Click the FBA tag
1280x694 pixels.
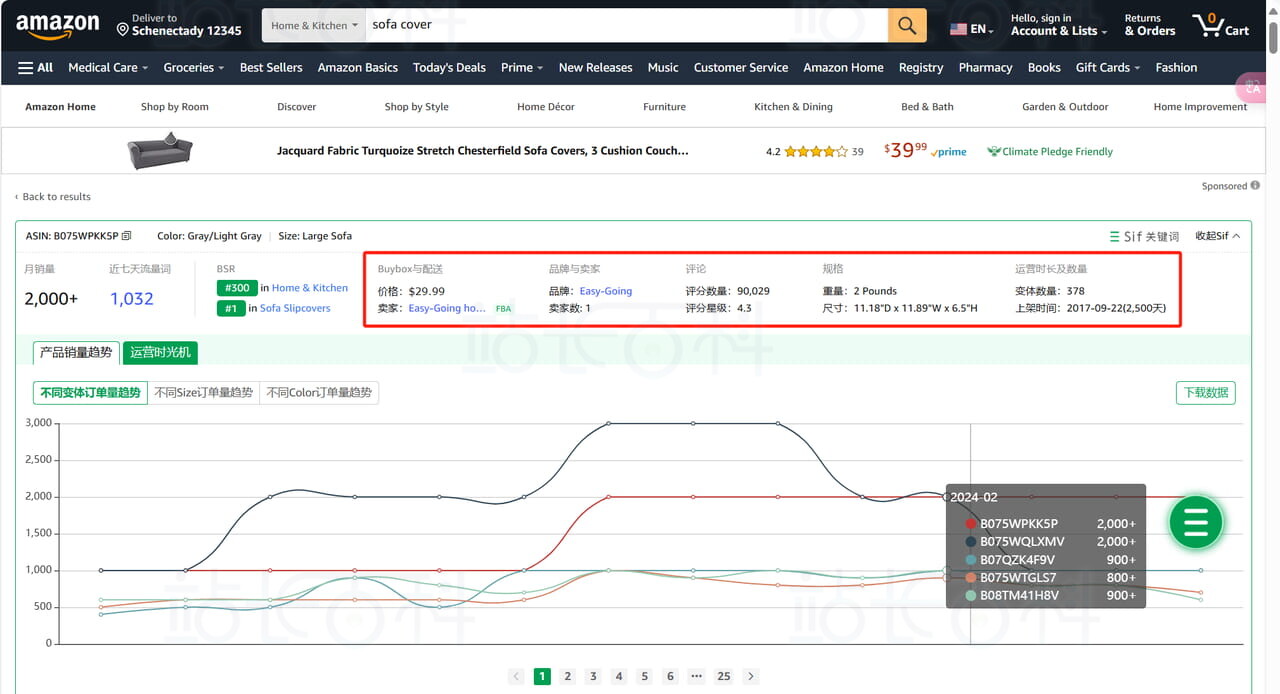[x=503, y=309]
